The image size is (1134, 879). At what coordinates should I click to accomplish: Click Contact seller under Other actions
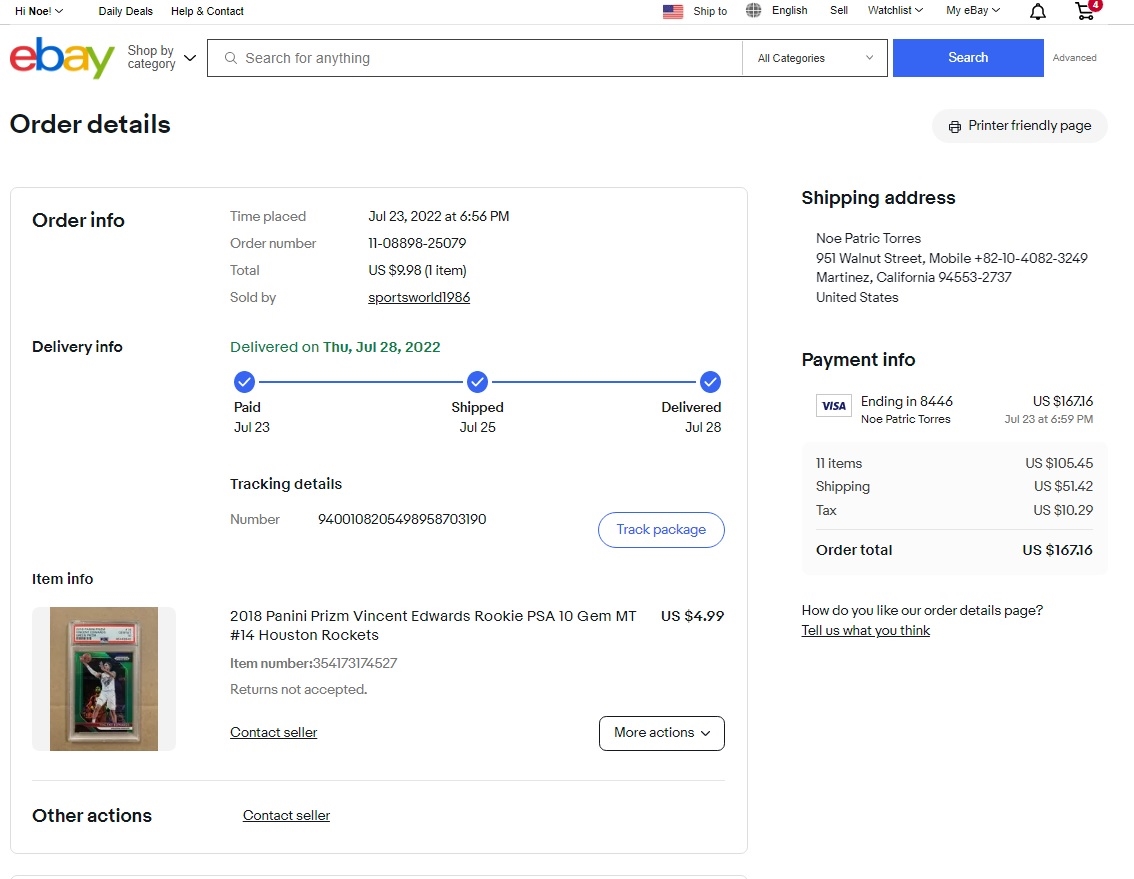point(286,815)
